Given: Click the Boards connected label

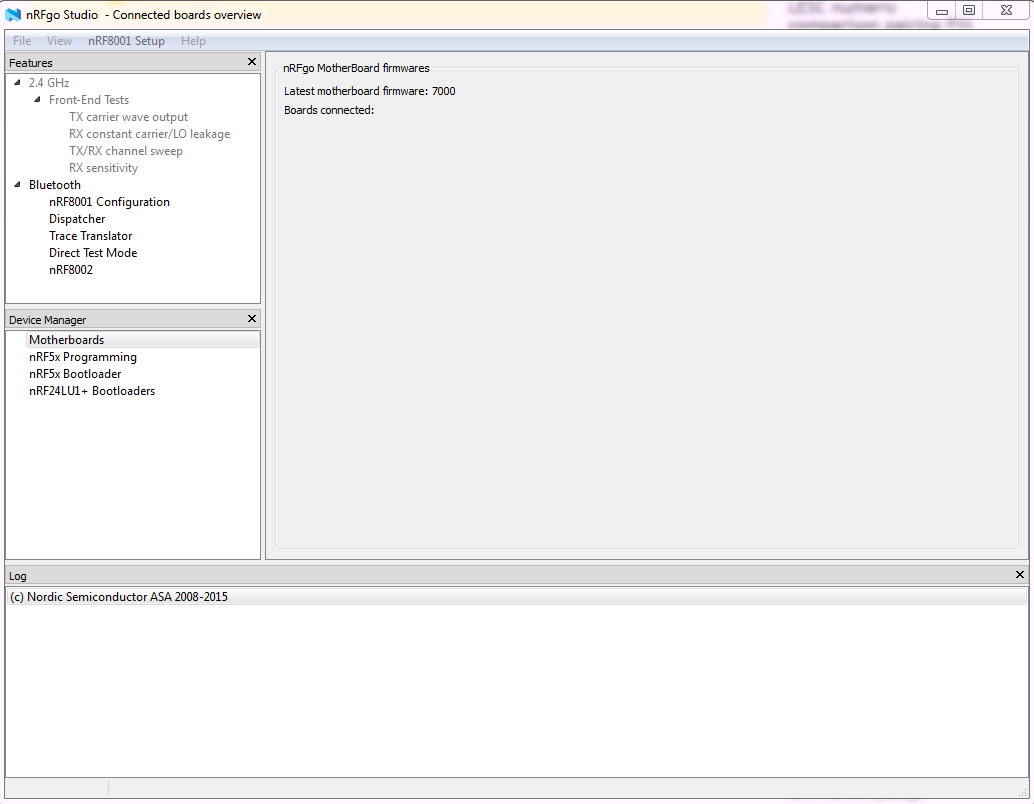Looking at the screenshot, I should 329,110.
